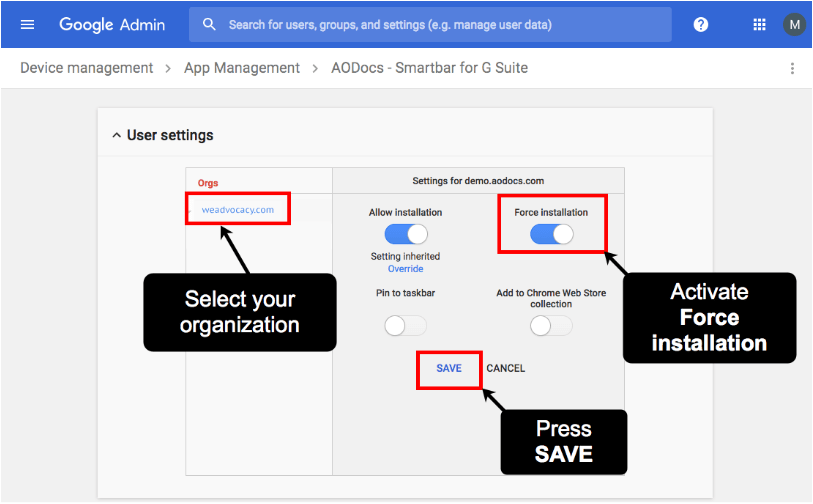Collapse the User settings section

[x=116, y=135]
